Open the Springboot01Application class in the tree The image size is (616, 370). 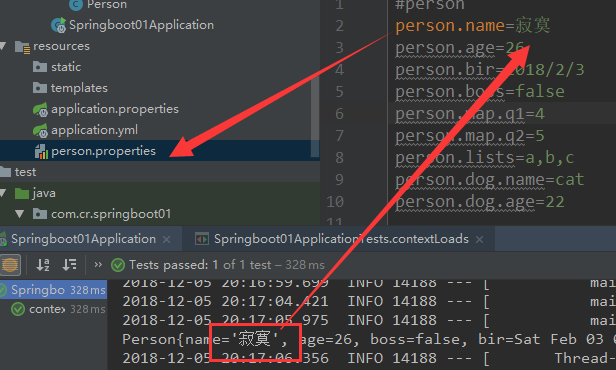(141, 25)
